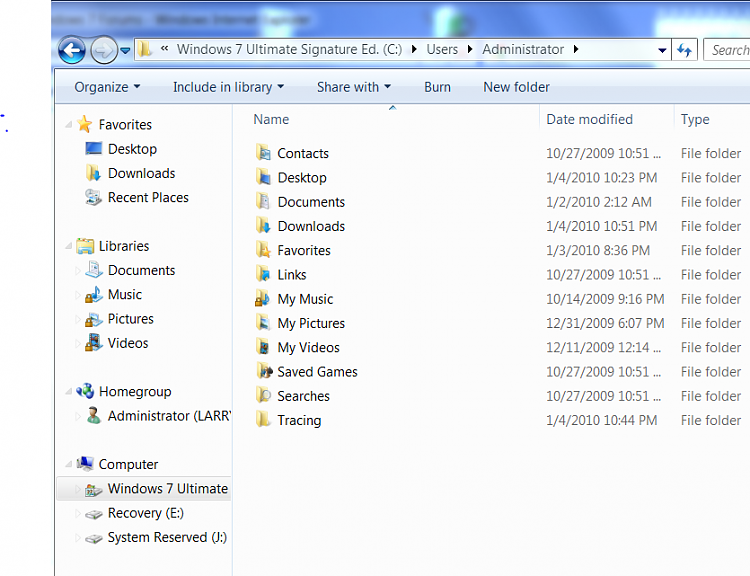
Task: Click the Computer icon in navigation pane
Action: click(85, 464)
